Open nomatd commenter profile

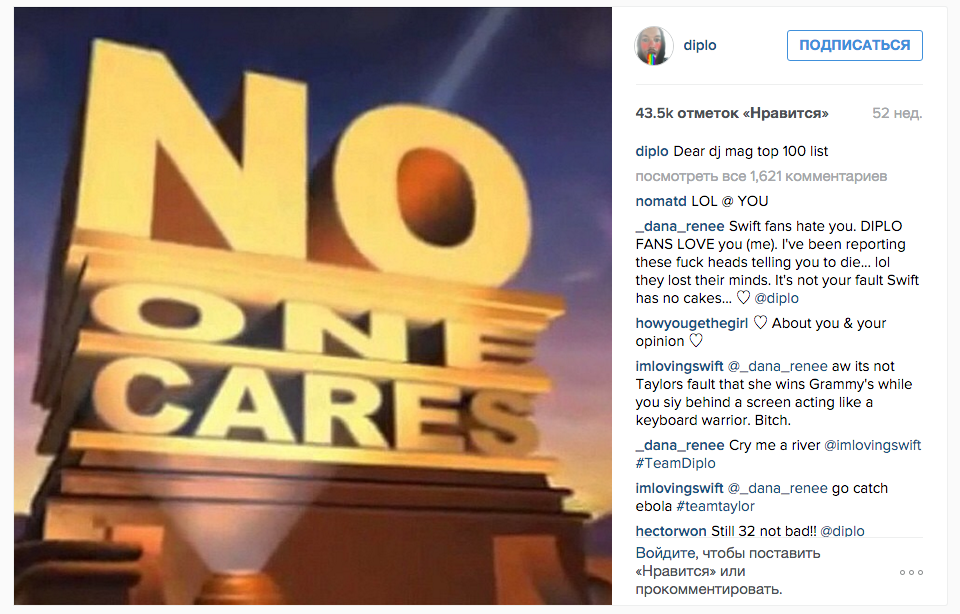(661, 201)
